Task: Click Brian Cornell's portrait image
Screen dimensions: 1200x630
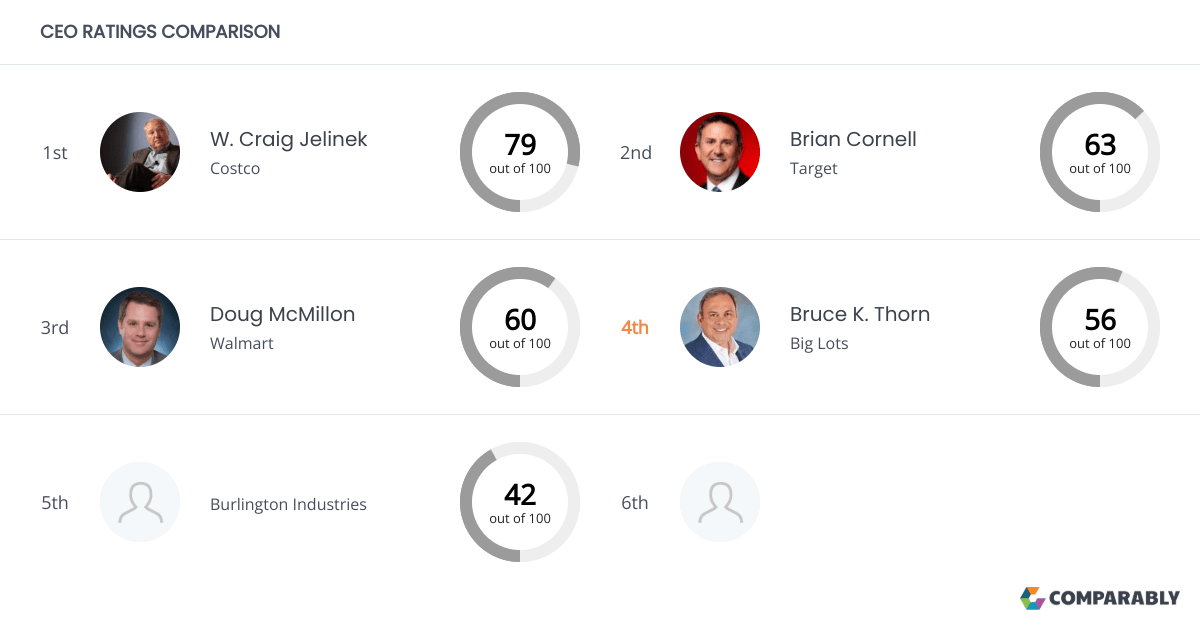Action: tap(720, 152)
